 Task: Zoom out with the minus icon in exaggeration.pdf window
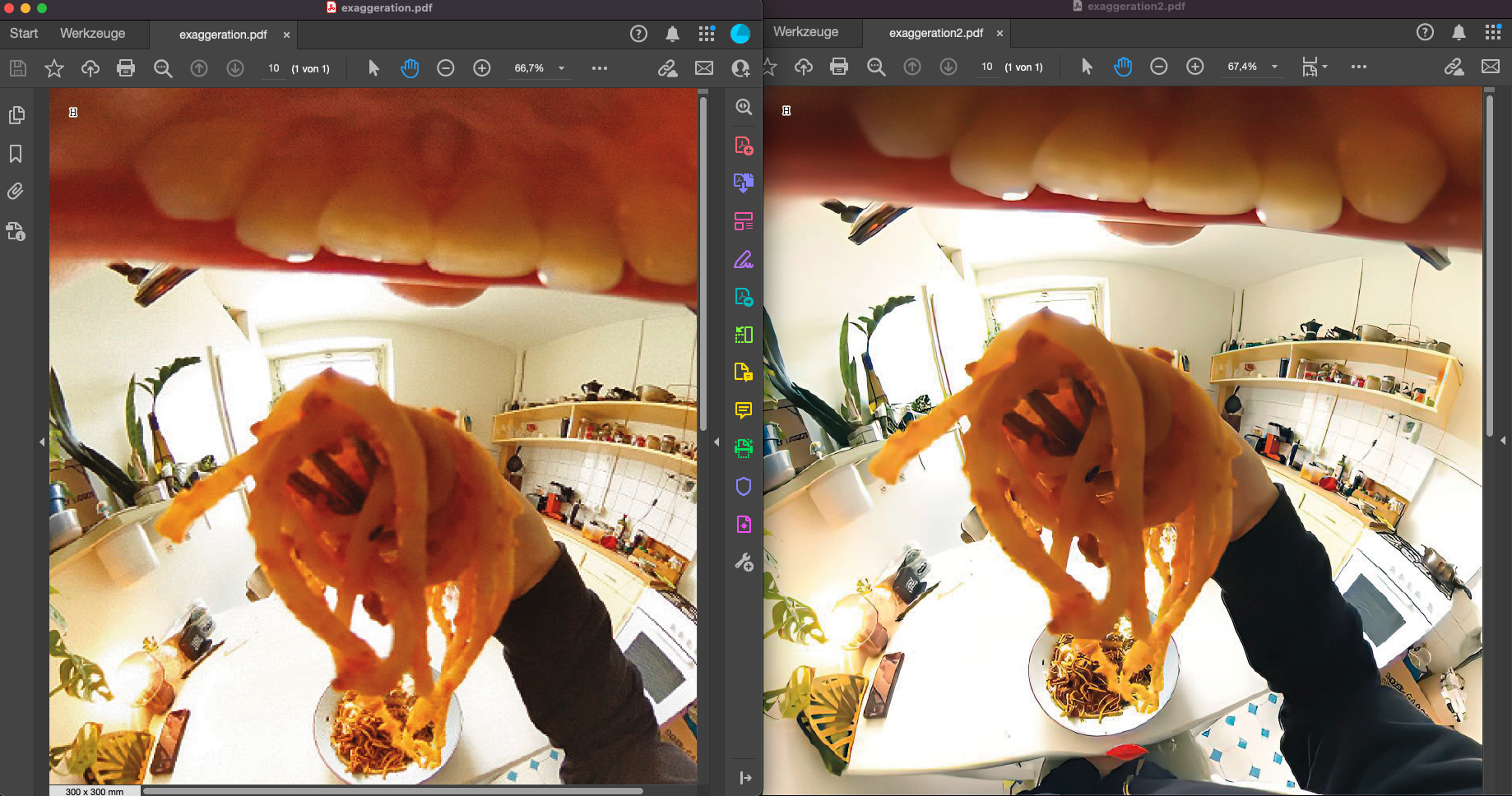[446, 68]
